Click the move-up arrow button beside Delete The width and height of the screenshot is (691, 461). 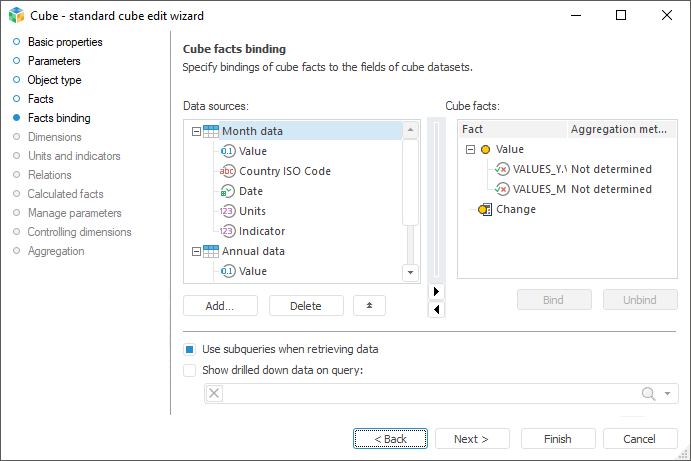tap(369, 305)
